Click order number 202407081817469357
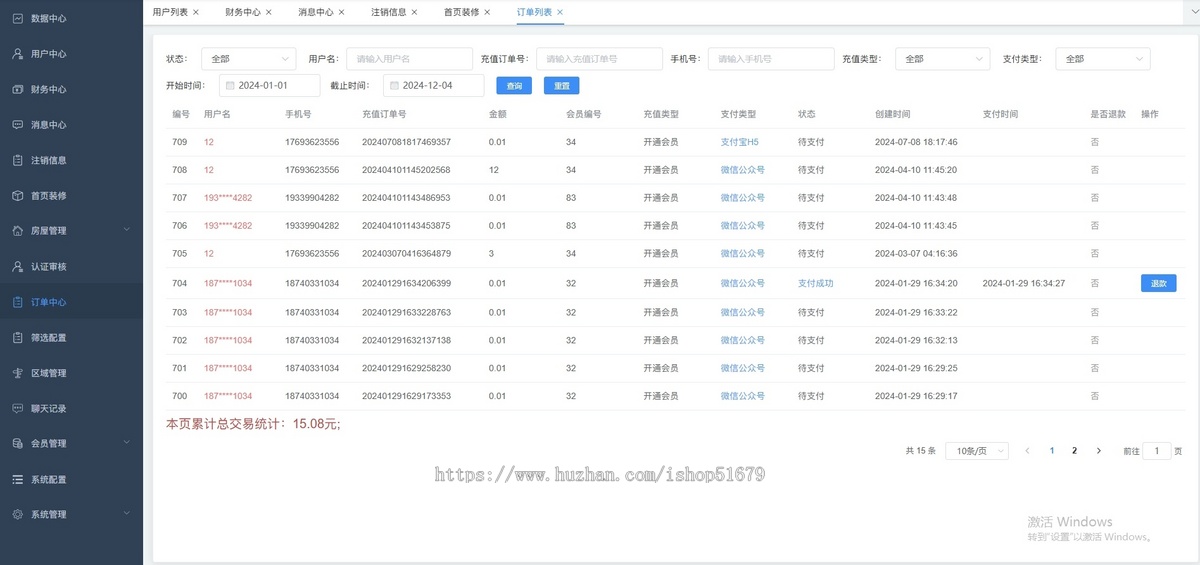The width and height of the screenshot is (1200, 565). click(406, 142)
